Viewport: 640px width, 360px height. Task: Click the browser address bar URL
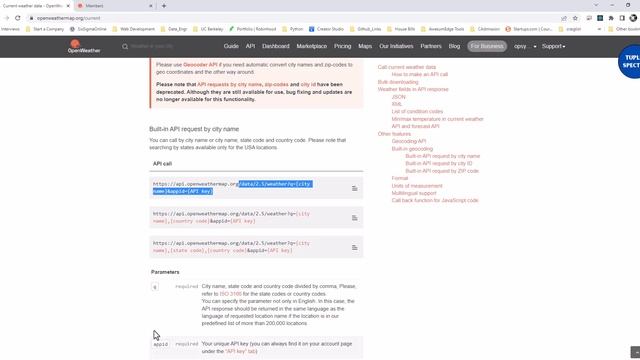(69, 18)
